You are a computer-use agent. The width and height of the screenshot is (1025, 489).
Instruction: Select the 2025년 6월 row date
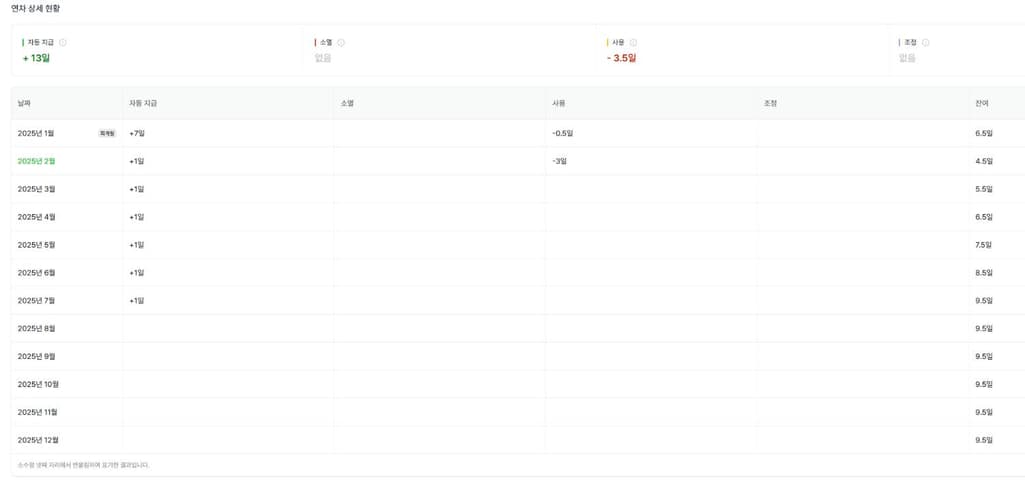[x=37, y=273]
